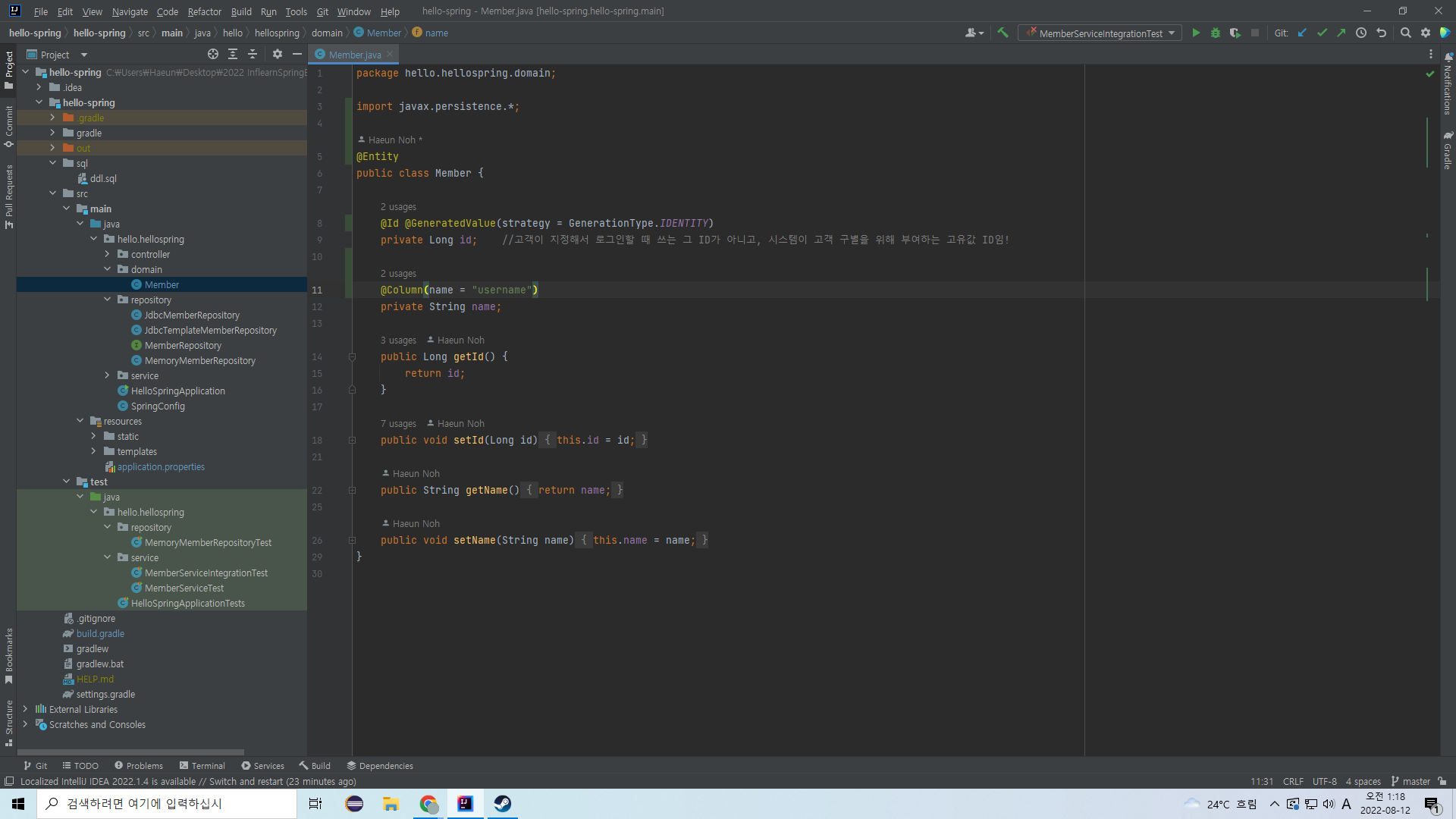Screen dimensions: 1456x819
Task: Open build.gradle file
Action: pos(100,633)
